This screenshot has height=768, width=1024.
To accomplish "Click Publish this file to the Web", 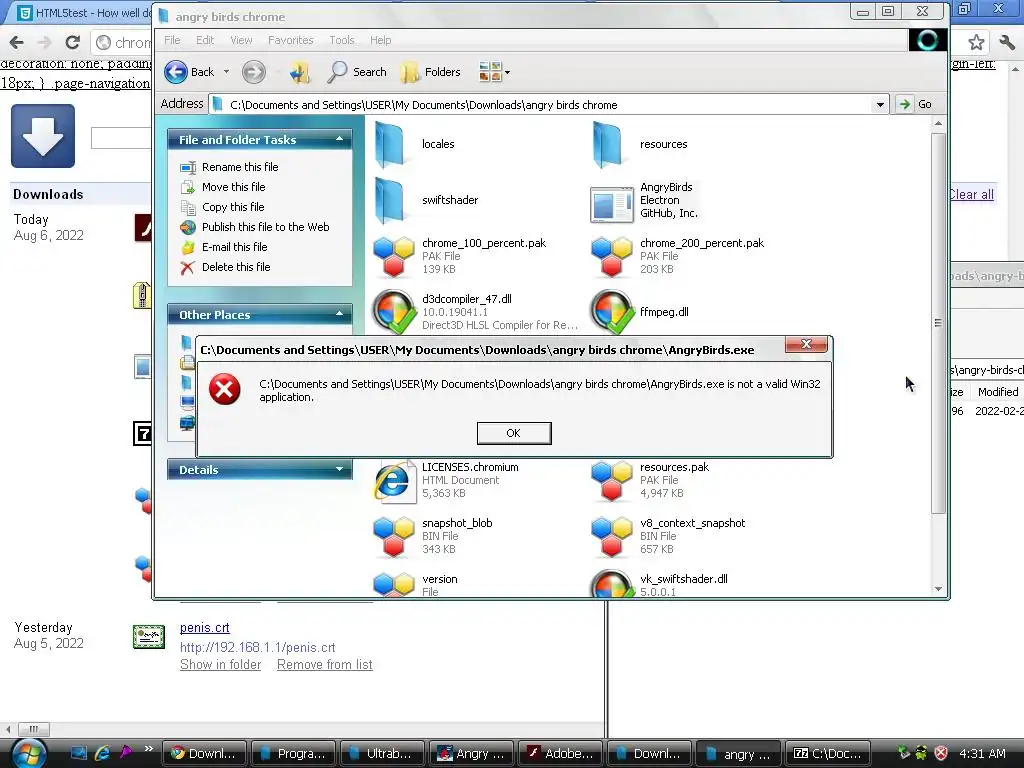I will tap(265, 227).
